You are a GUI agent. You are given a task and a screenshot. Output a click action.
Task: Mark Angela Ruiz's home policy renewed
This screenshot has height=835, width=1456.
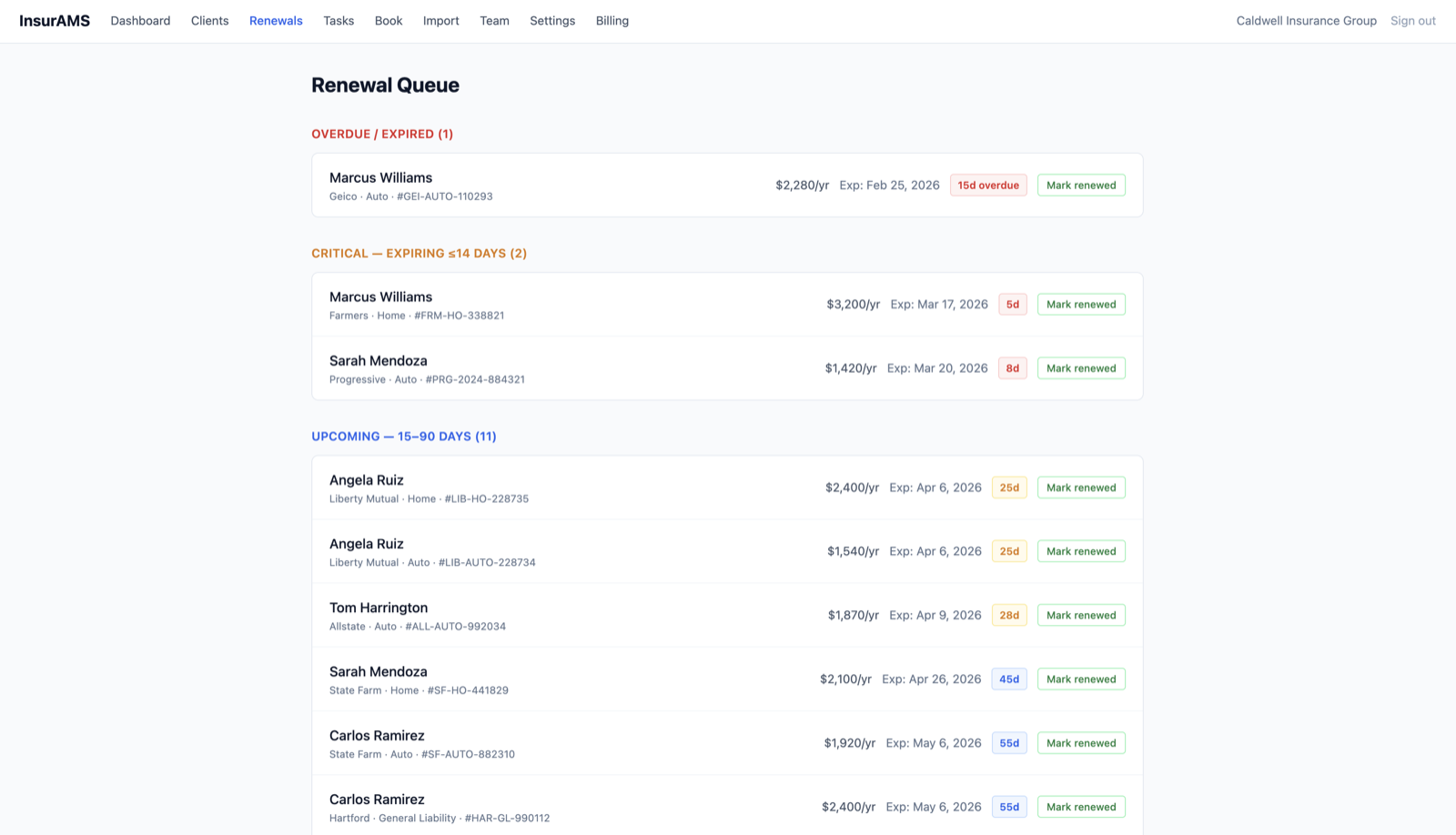1081,487
